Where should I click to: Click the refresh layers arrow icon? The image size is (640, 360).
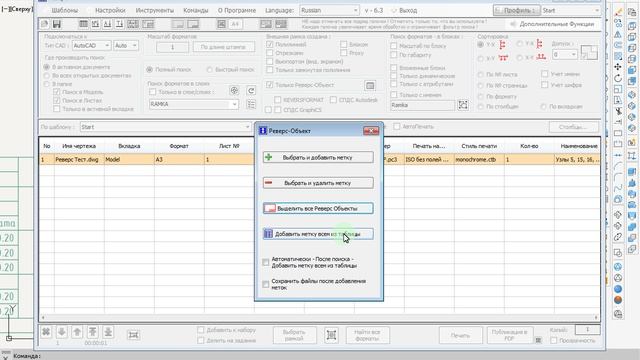tap(251, 91)
